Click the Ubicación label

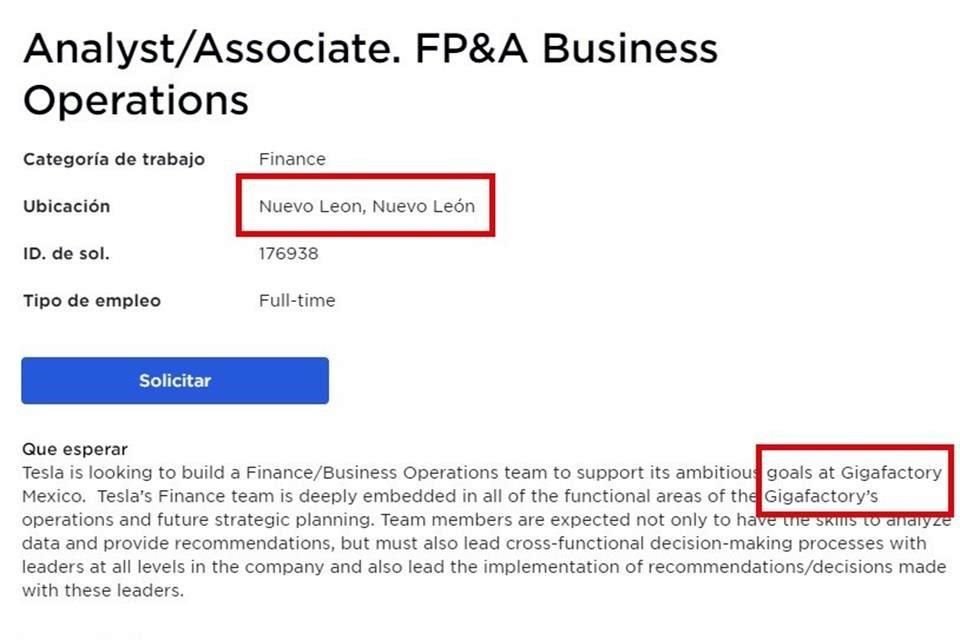[x=66, y=207]
